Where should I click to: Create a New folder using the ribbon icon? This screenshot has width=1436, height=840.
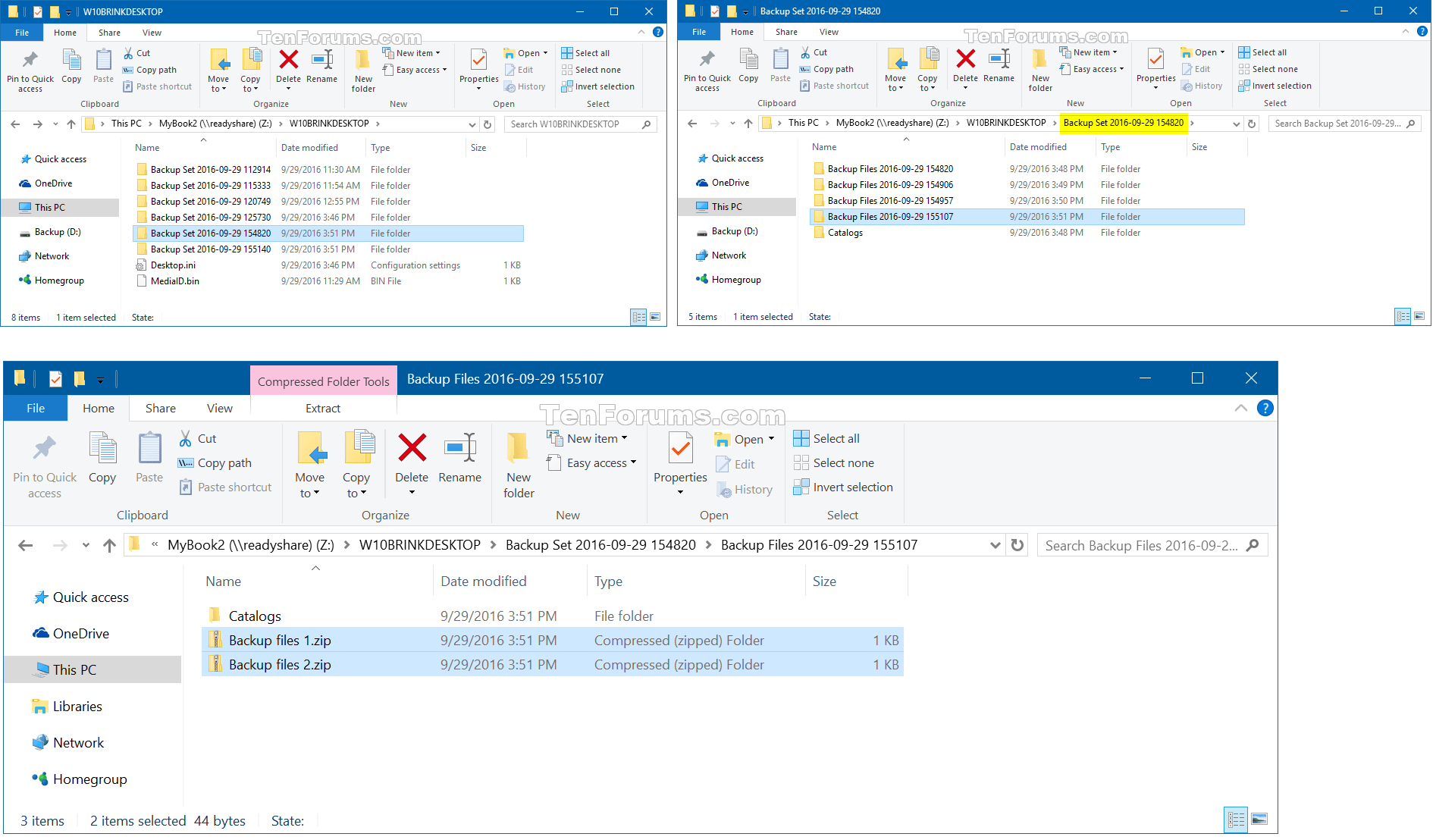tap(518, 462)
